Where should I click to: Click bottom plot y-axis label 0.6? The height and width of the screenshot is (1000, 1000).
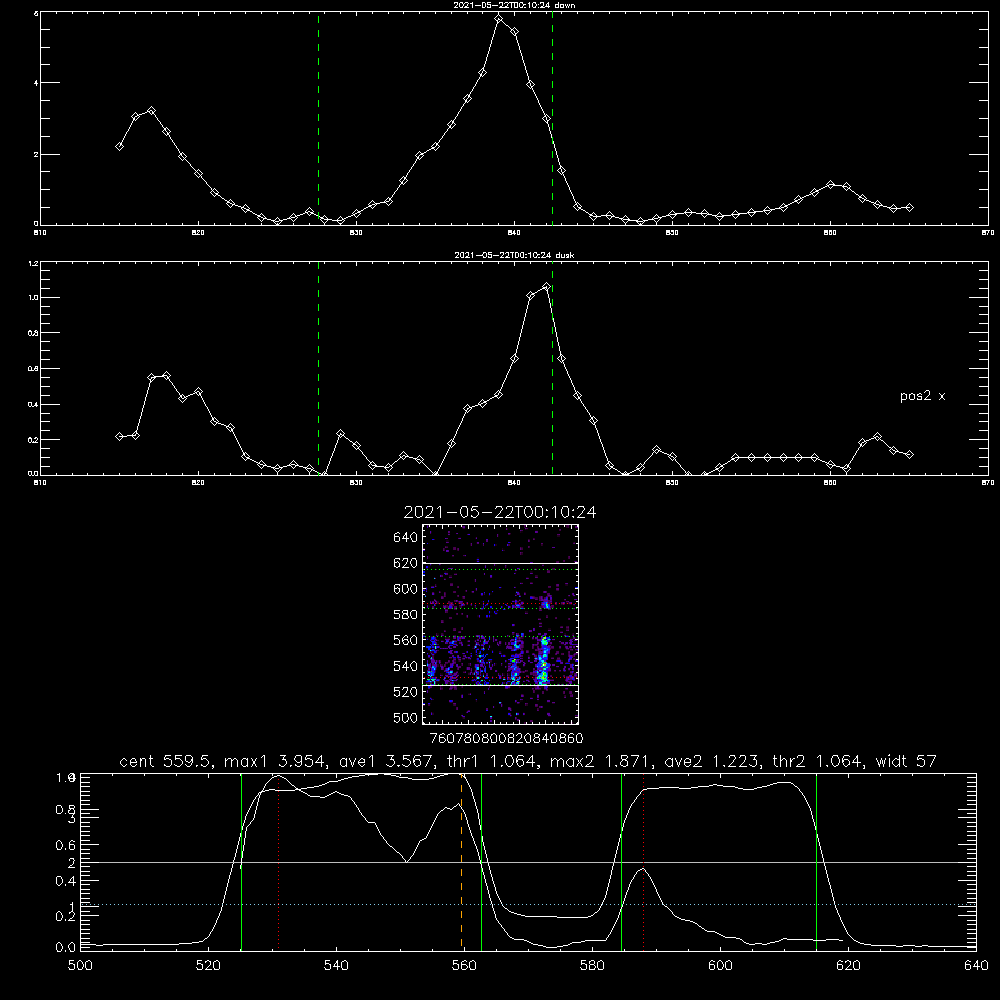pyautogui.click(x=65, y=845)
